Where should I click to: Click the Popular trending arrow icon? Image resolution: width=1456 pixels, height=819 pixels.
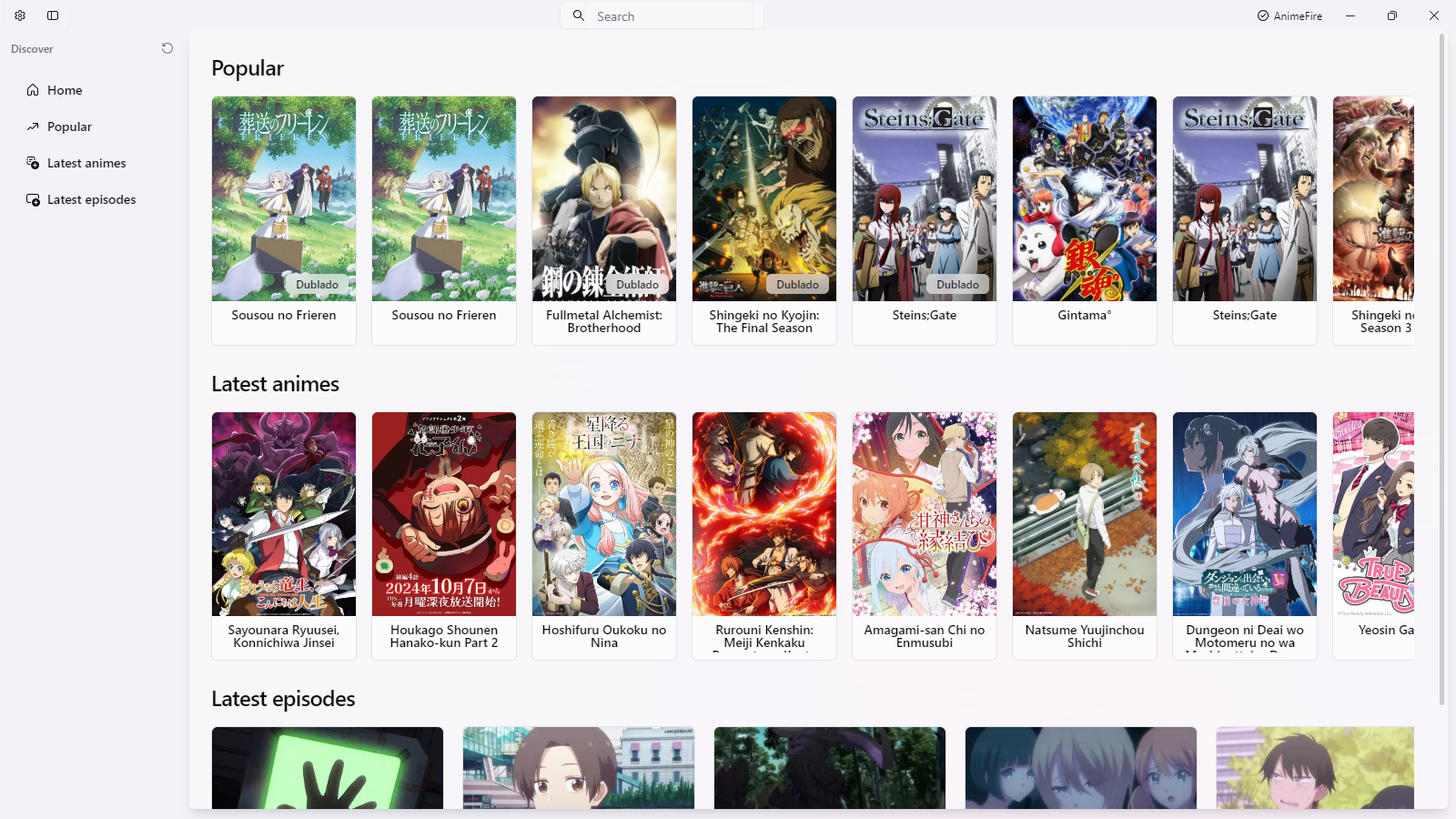click(33, 126)
